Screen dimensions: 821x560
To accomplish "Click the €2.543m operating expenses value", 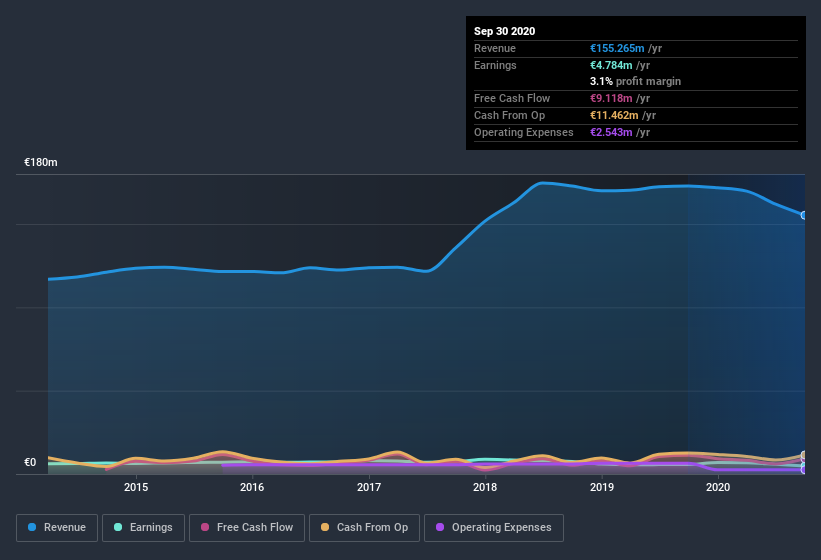I will 611,132.
